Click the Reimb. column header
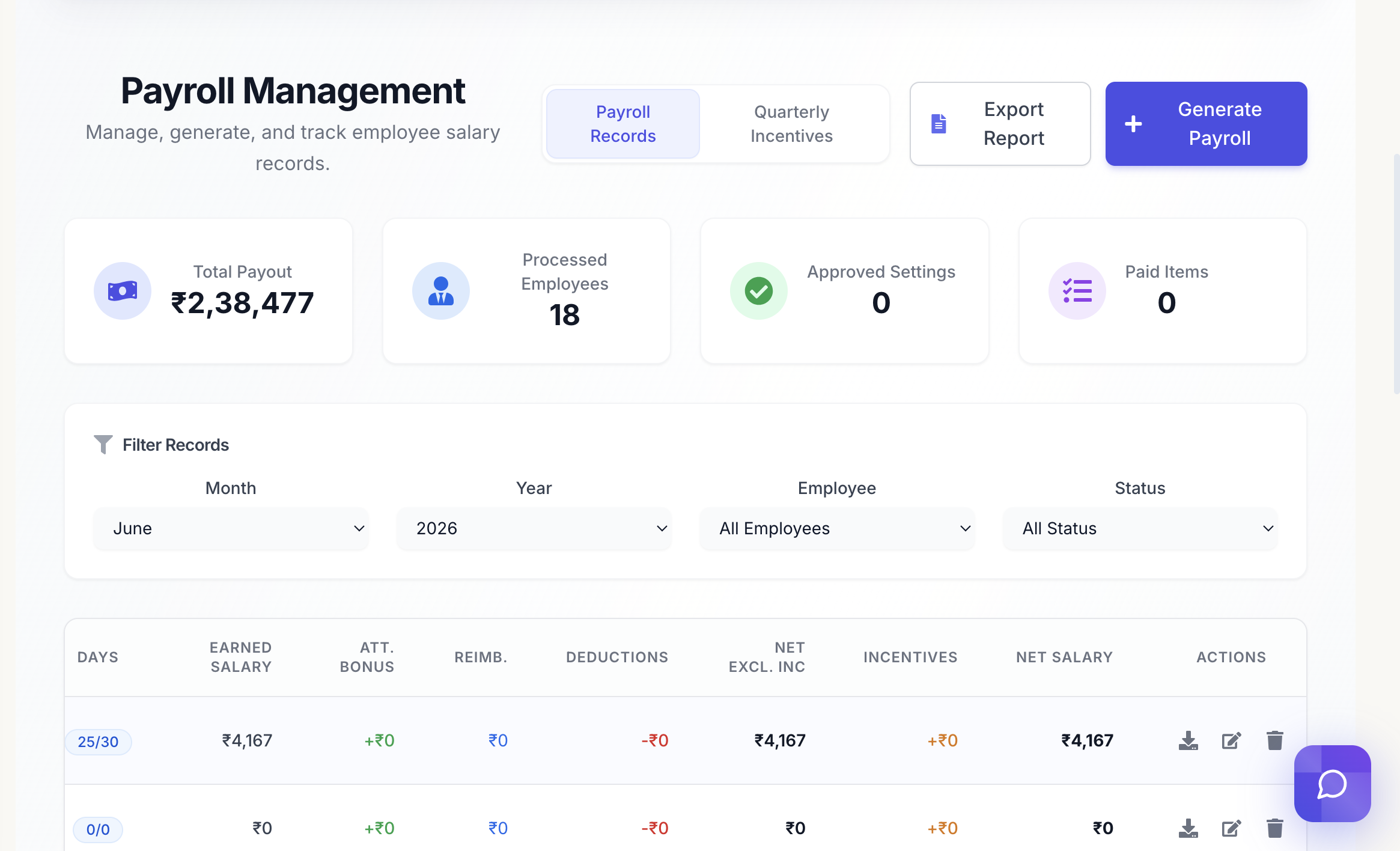Screen dimensions: 1400x851 (x=481, y=657)
